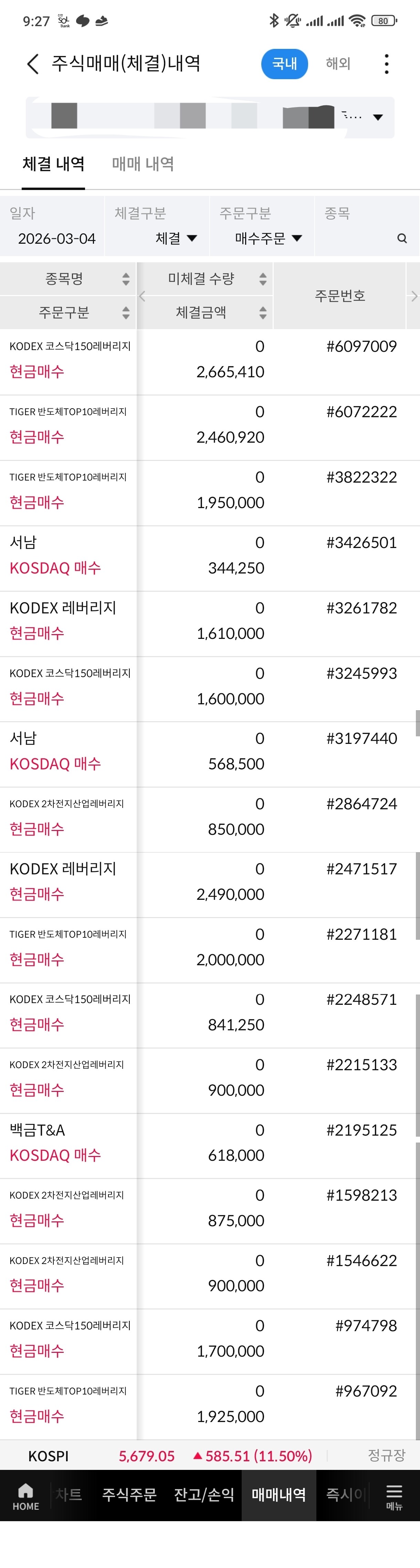Expand the account selector dropdown

click(x=378, y=117)
